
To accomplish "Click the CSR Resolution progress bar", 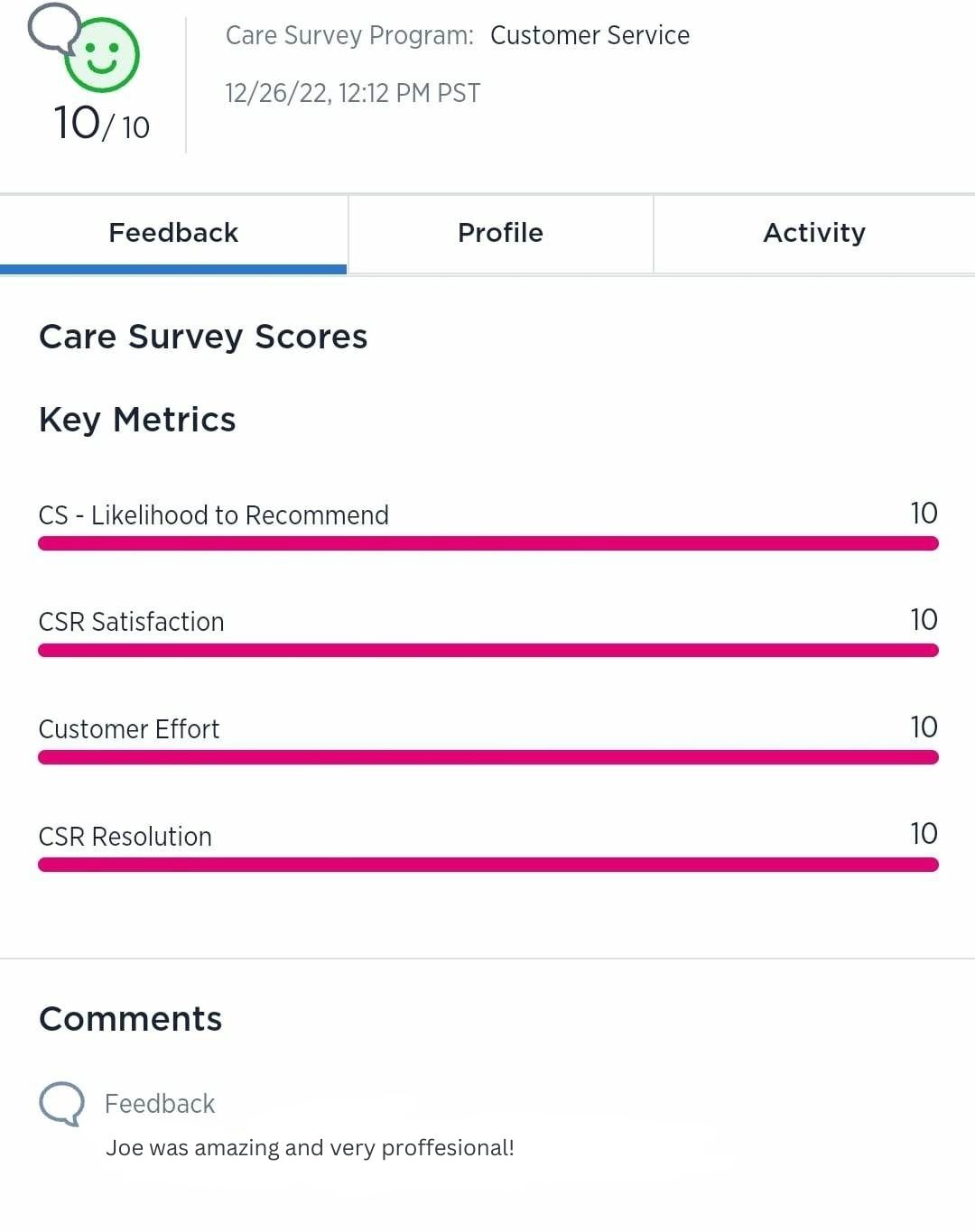I will point(487,865).
